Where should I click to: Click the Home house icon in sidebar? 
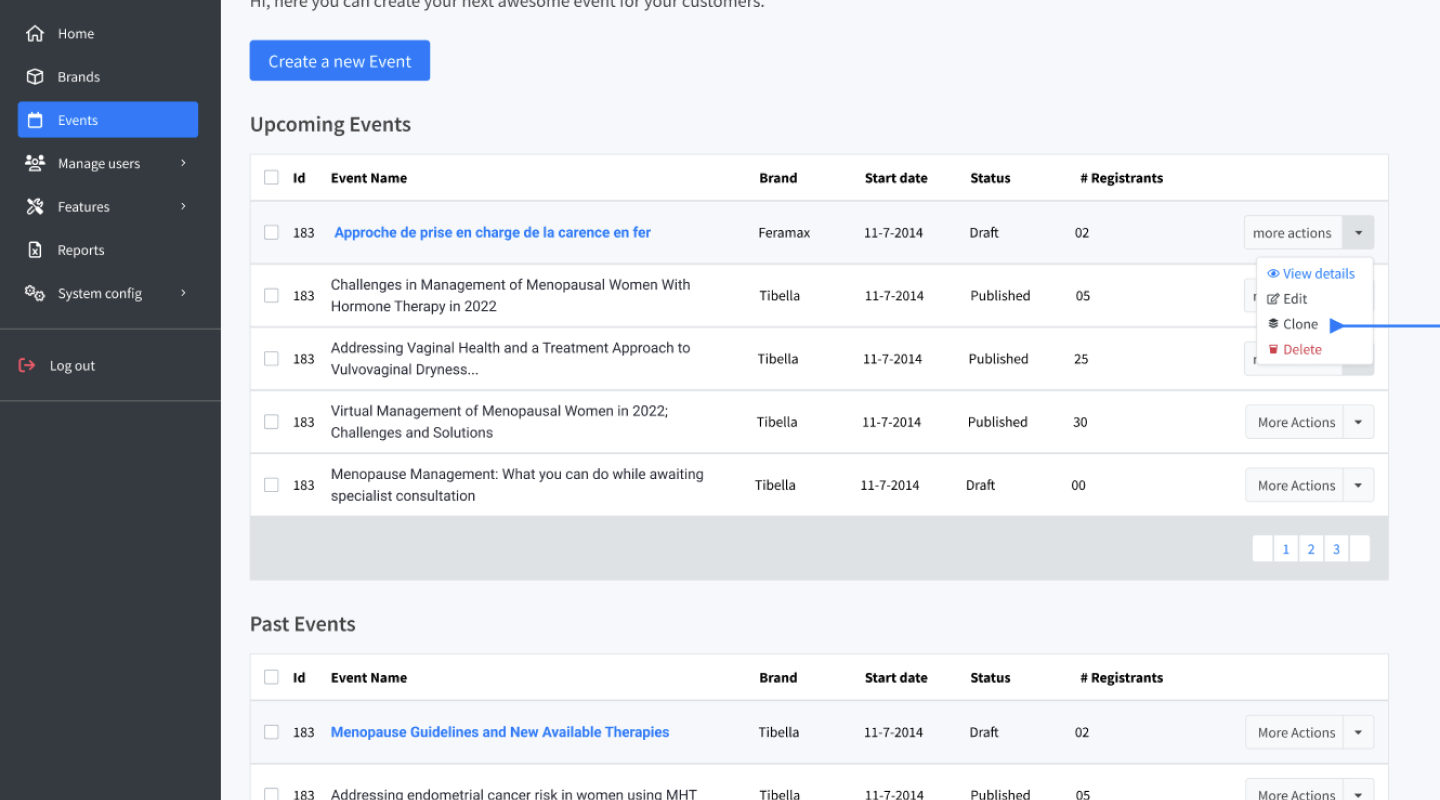[35, 34]
